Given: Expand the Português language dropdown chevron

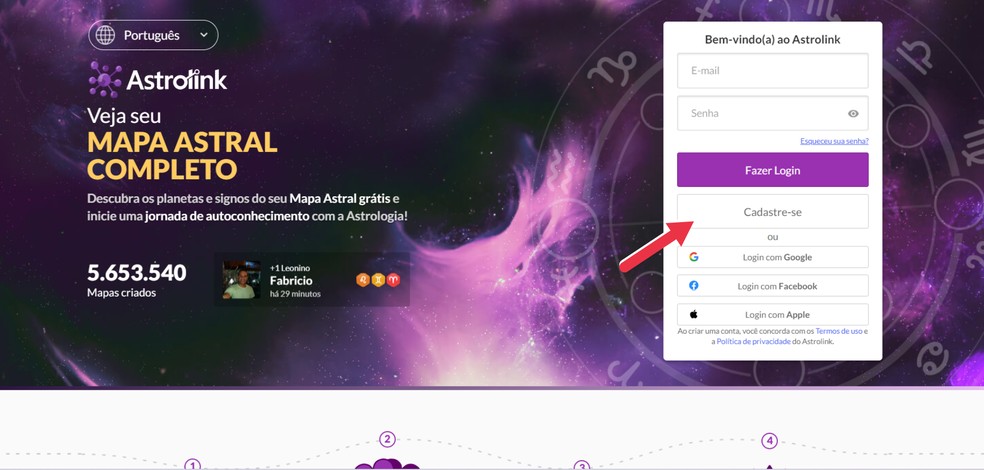Looking at the screenshot, I should pos(204,35).
